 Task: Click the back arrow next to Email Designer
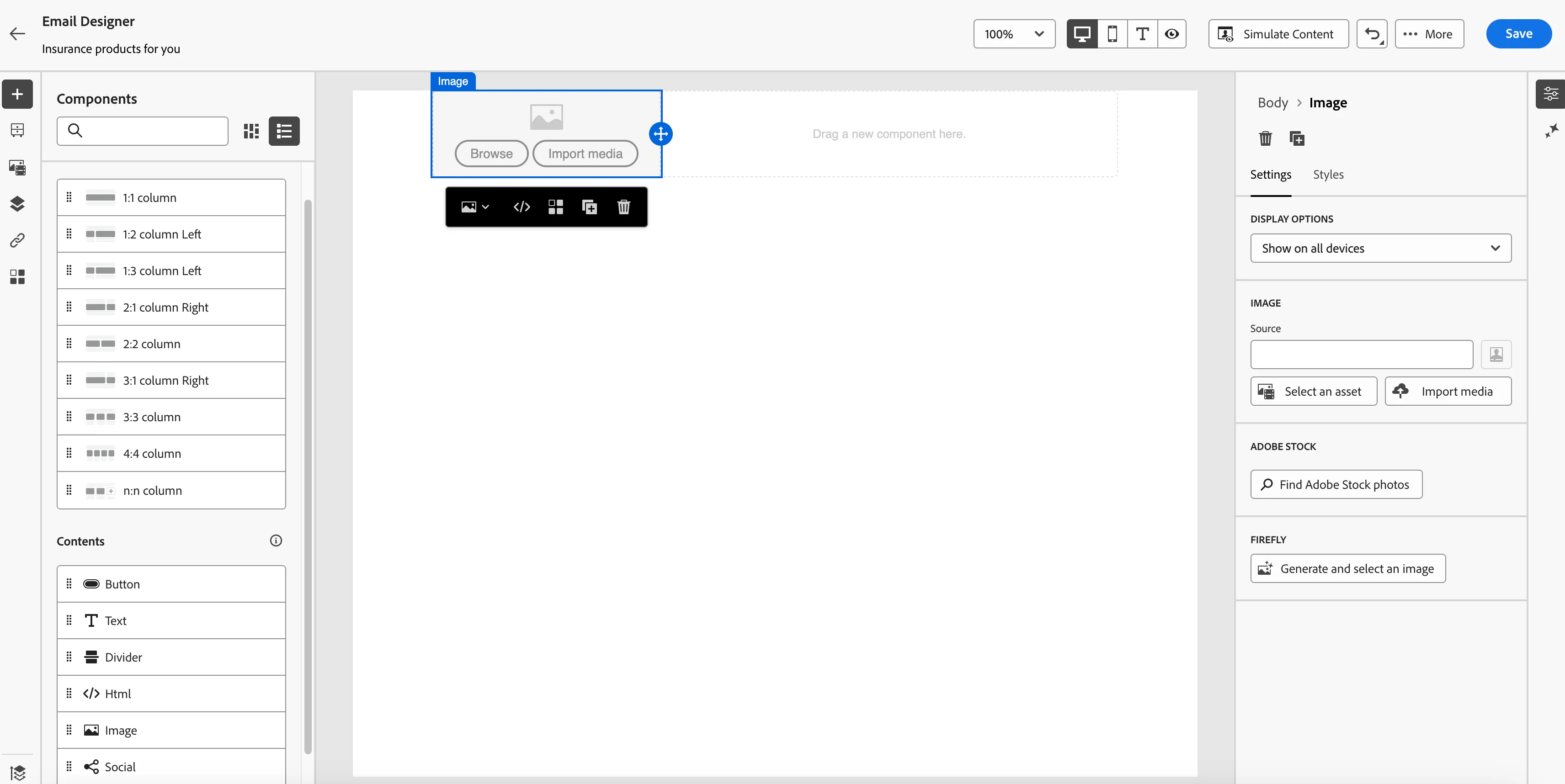point(18,34)
